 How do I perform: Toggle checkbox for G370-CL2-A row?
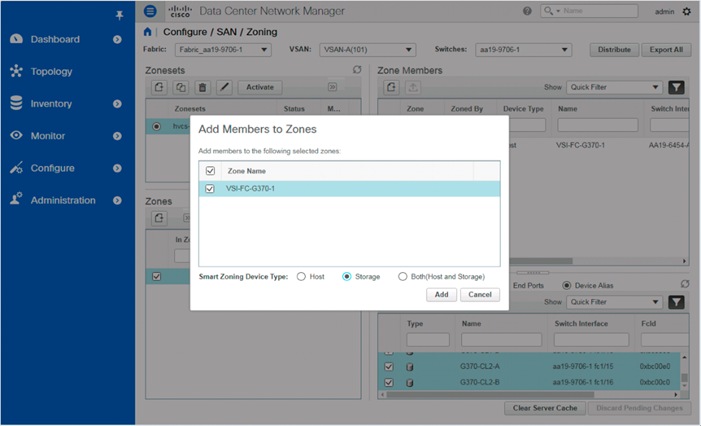[389, 367]
